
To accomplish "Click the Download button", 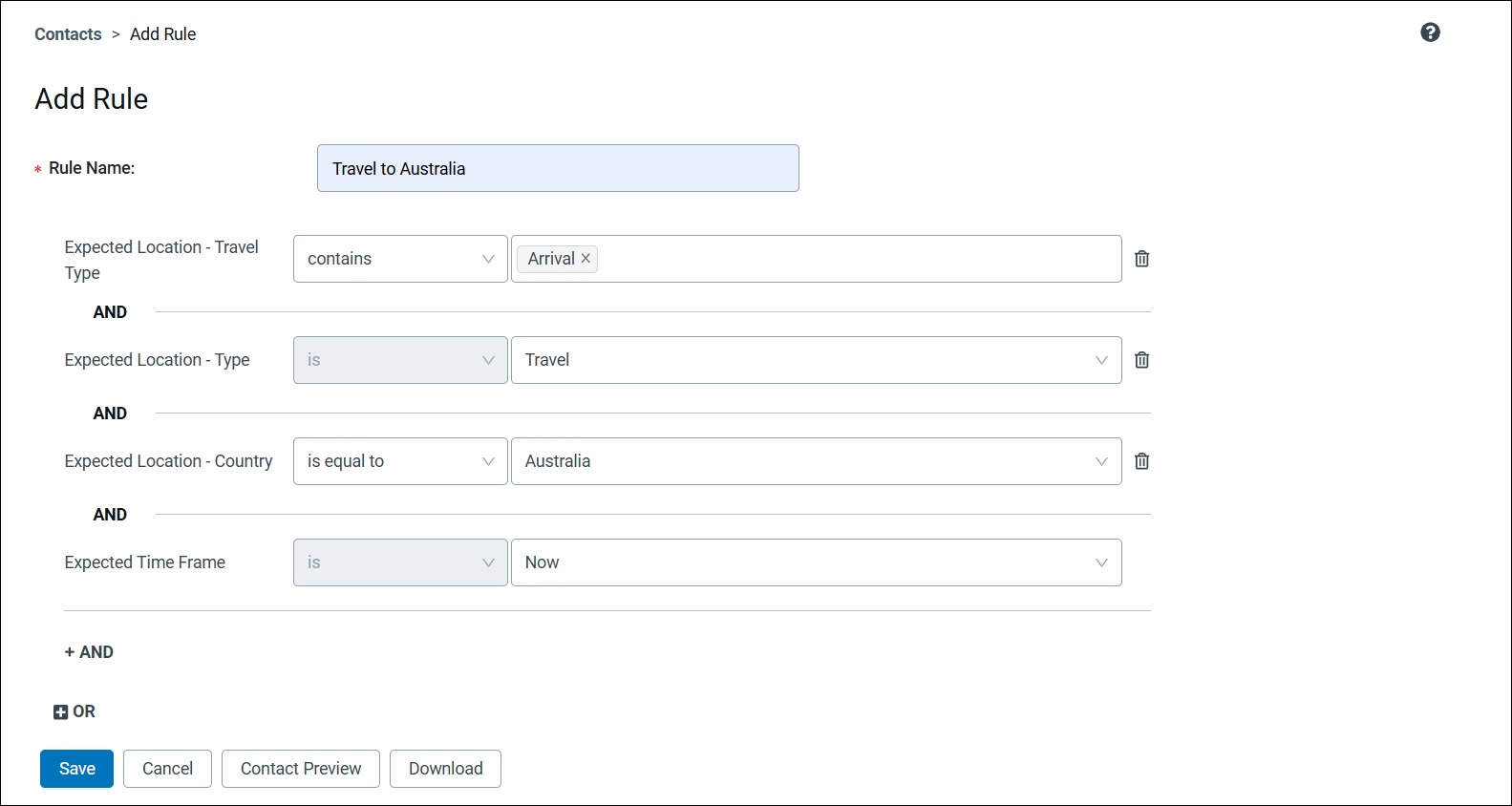I will coord(445,769).
